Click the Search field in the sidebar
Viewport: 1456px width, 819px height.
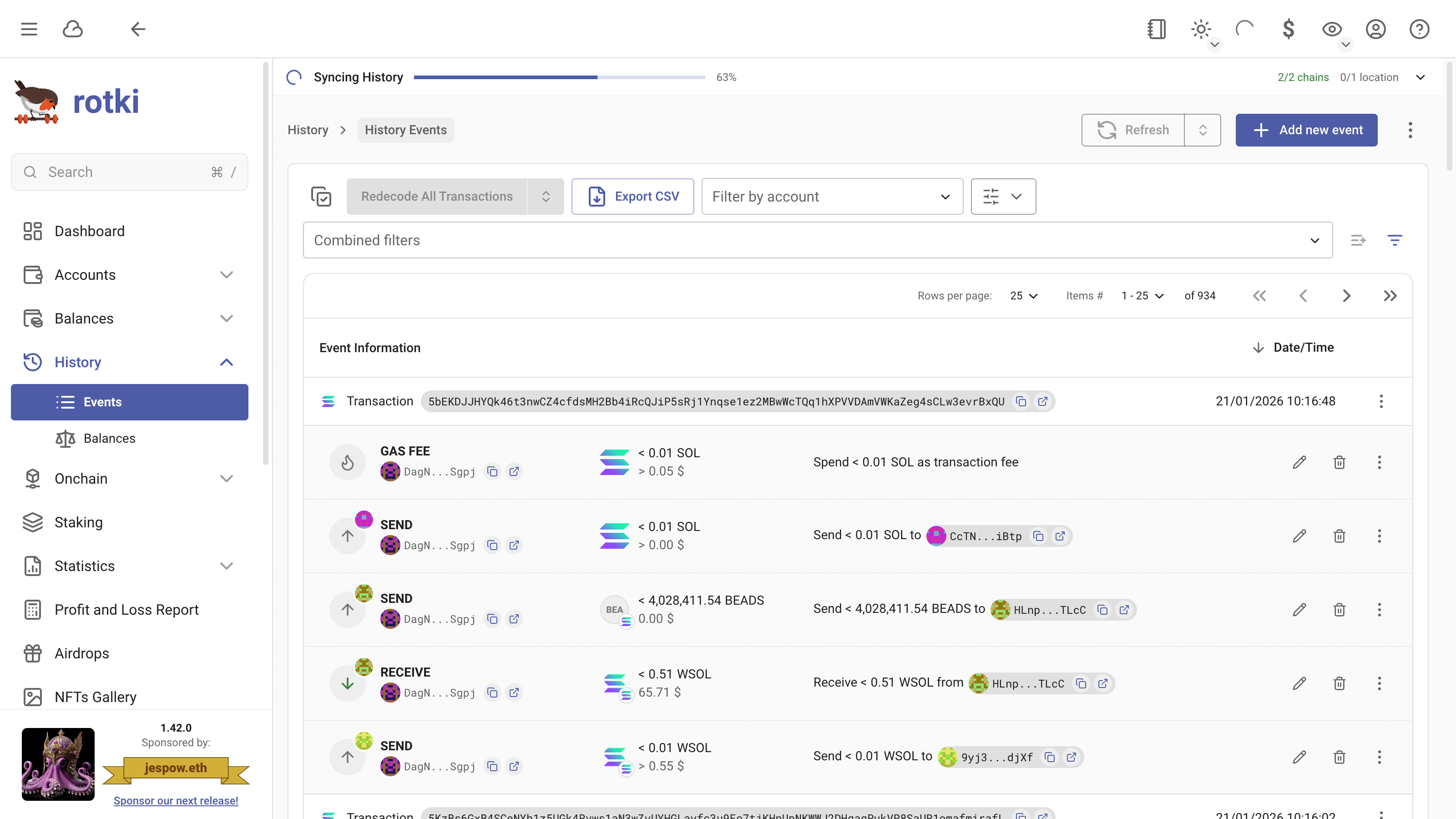click(129, 172)
